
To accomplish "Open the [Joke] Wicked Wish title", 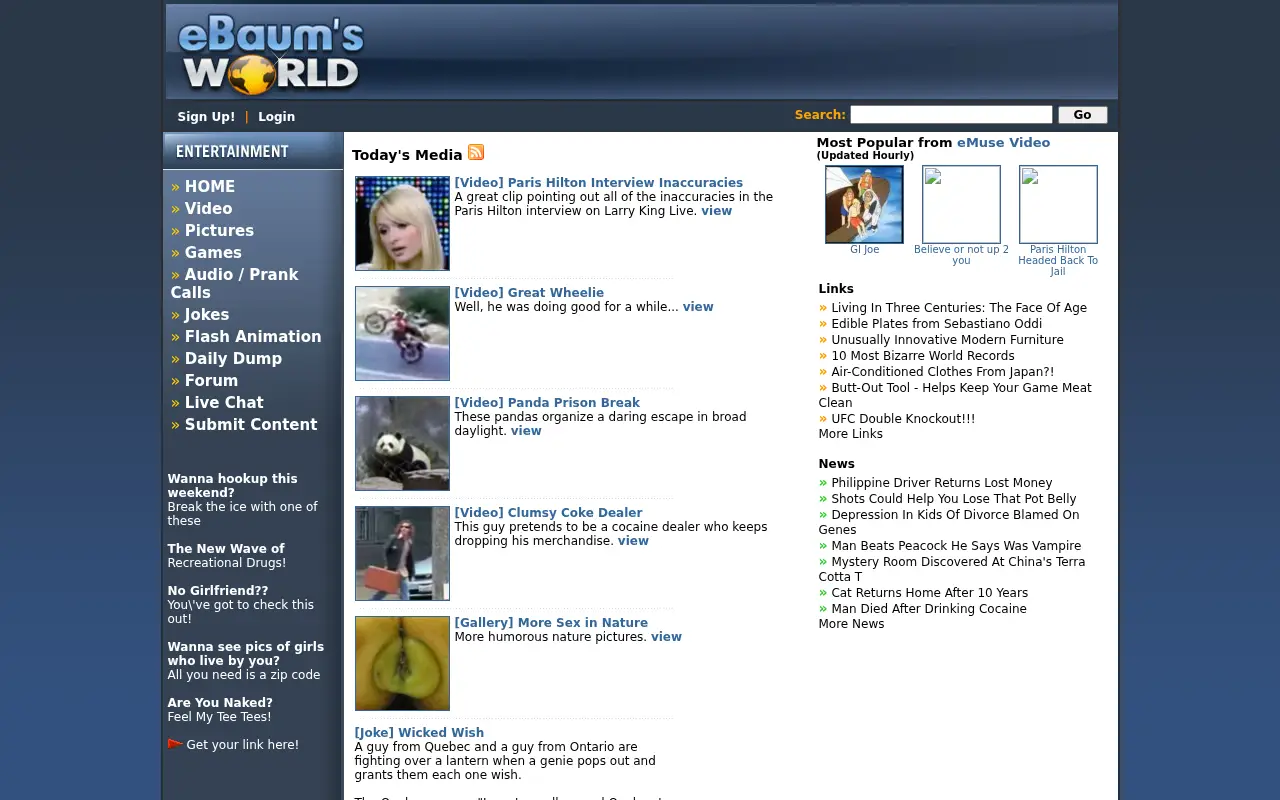I will 419,733.
